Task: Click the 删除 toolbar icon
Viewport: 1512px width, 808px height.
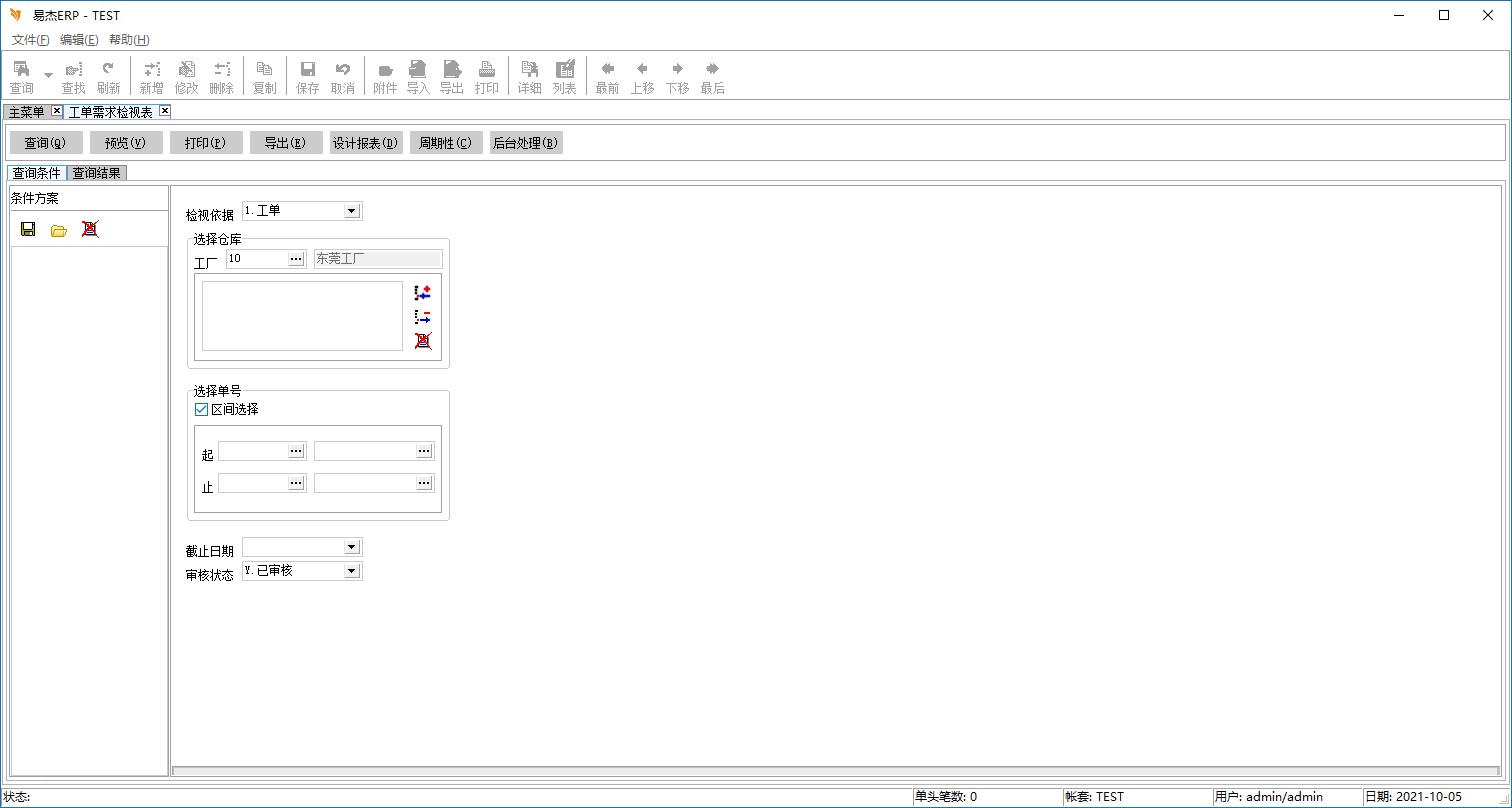Action: (221, 77)
